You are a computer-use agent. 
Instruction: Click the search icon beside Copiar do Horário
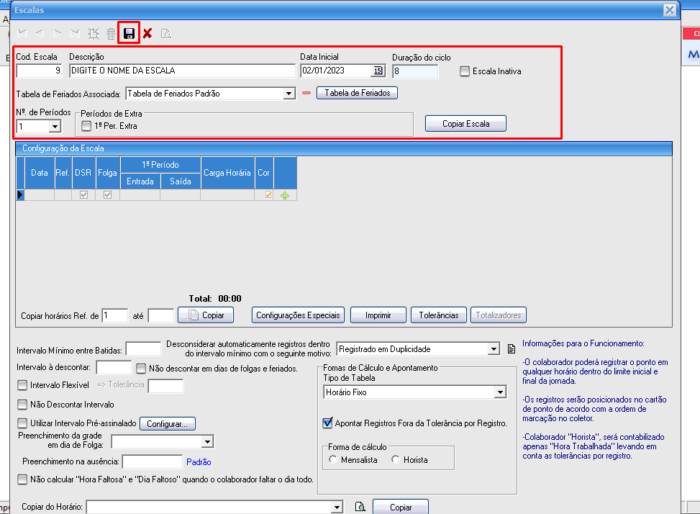pos(359,507)
